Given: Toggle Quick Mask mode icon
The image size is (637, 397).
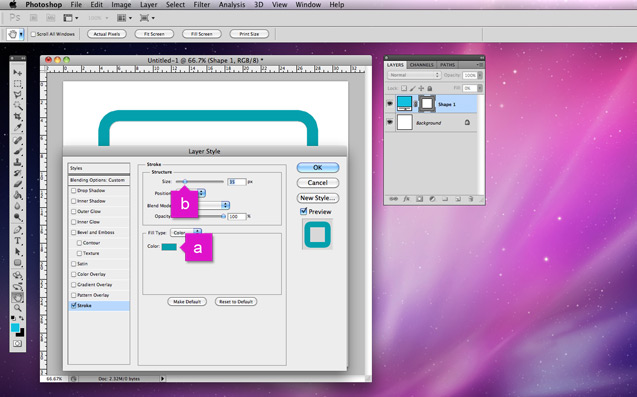Looking at the screenshot, I should coord(17,344).
